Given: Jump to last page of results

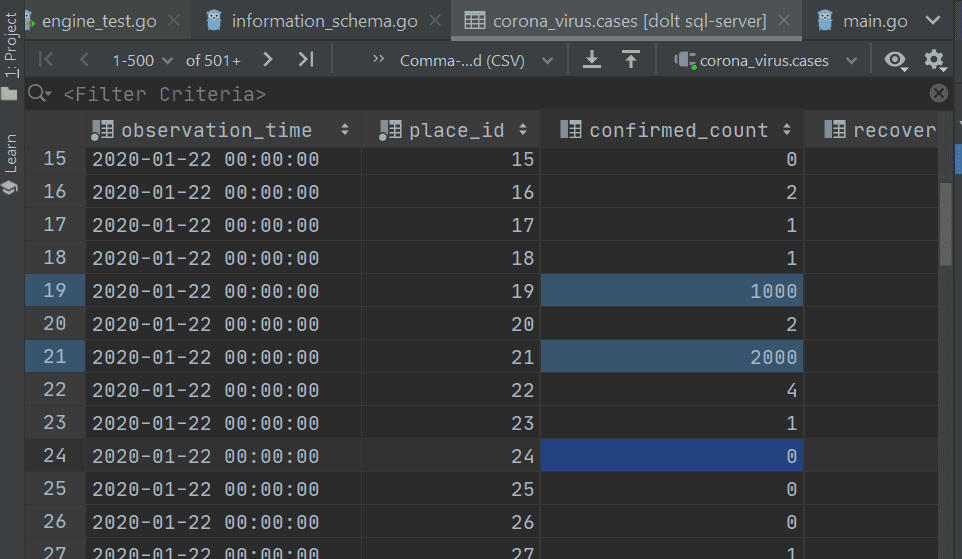Looking at the screenshot, I should point(306,60).
